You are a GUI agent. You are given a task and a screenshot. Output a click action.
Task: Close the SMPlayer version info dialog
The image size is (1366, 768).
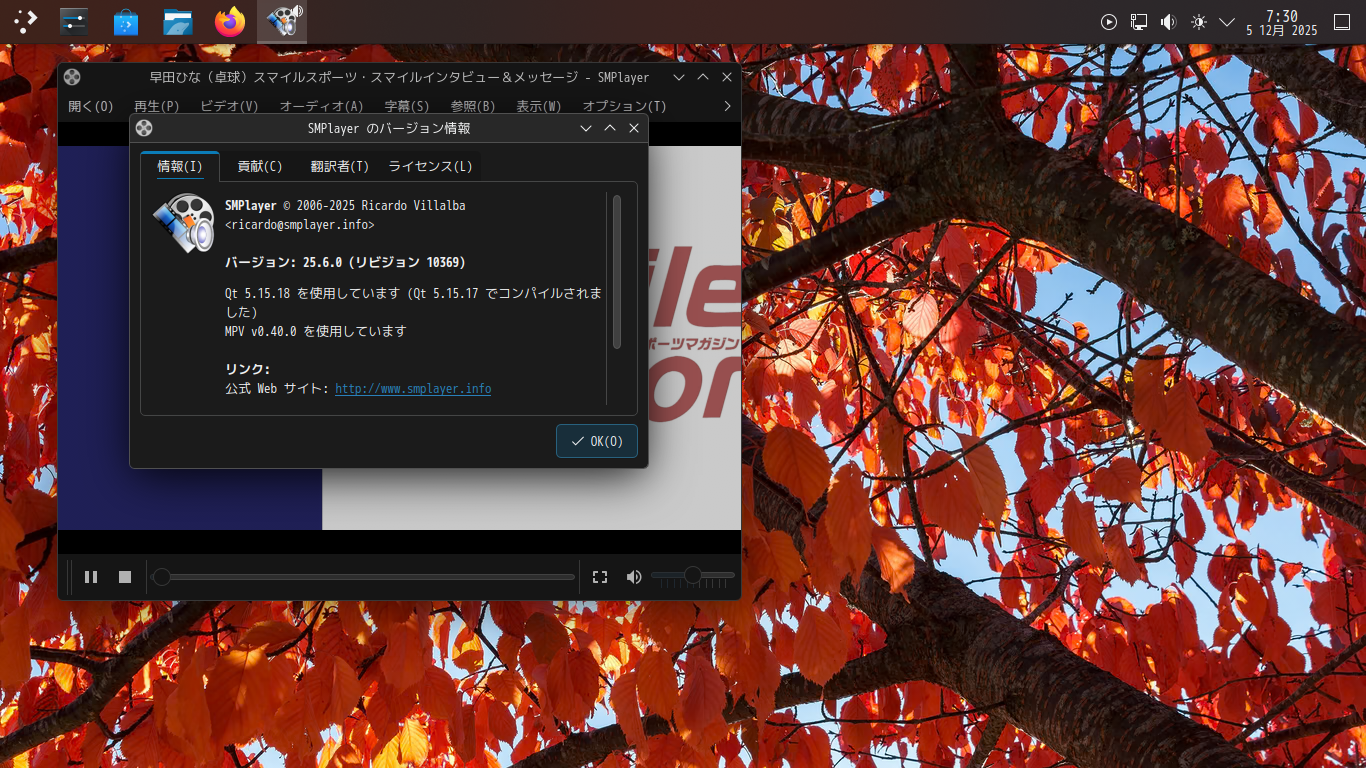pyautogui.click(x=634, y=128)
